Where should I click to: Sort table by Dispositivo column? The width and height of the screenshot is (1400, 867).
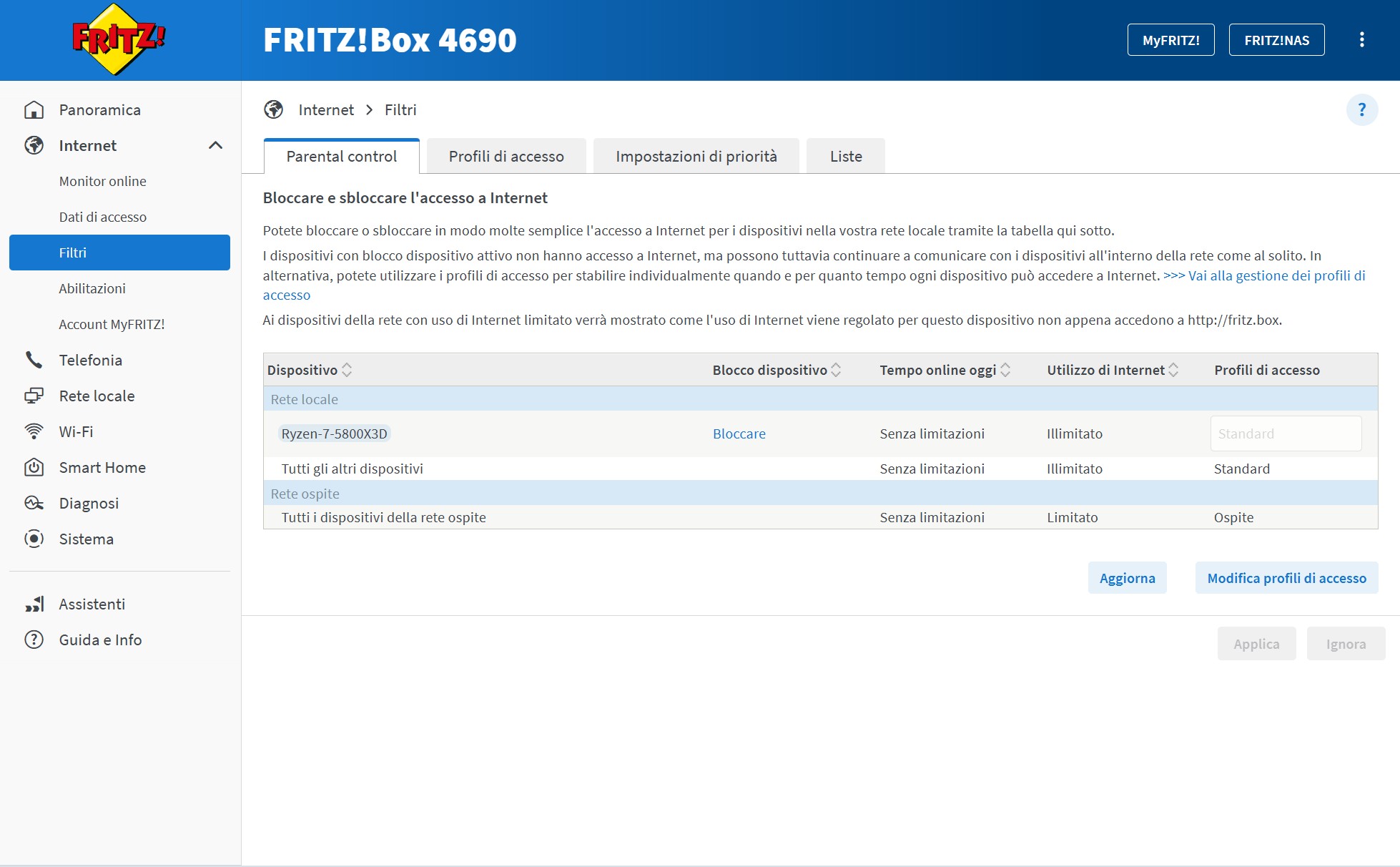point(347,370)
